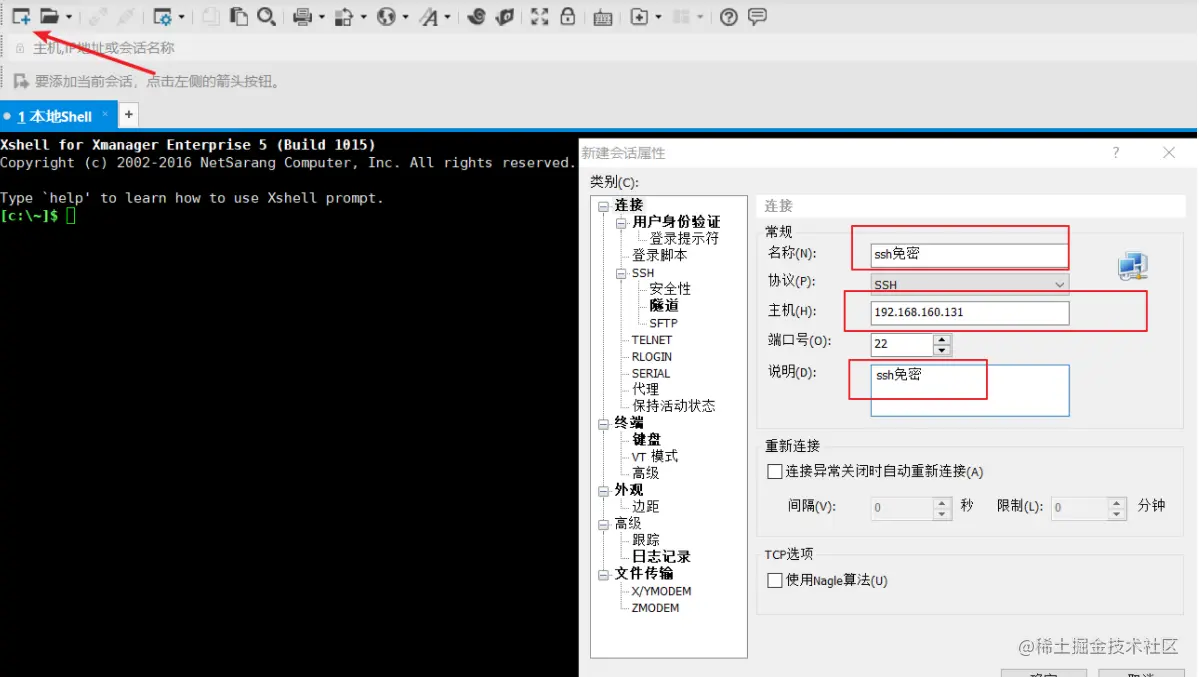Image resolution: width=1199 pixels, height=677 pixels.
Task: Open the Print dropdown arrow
Action: [x=321, y=17]
